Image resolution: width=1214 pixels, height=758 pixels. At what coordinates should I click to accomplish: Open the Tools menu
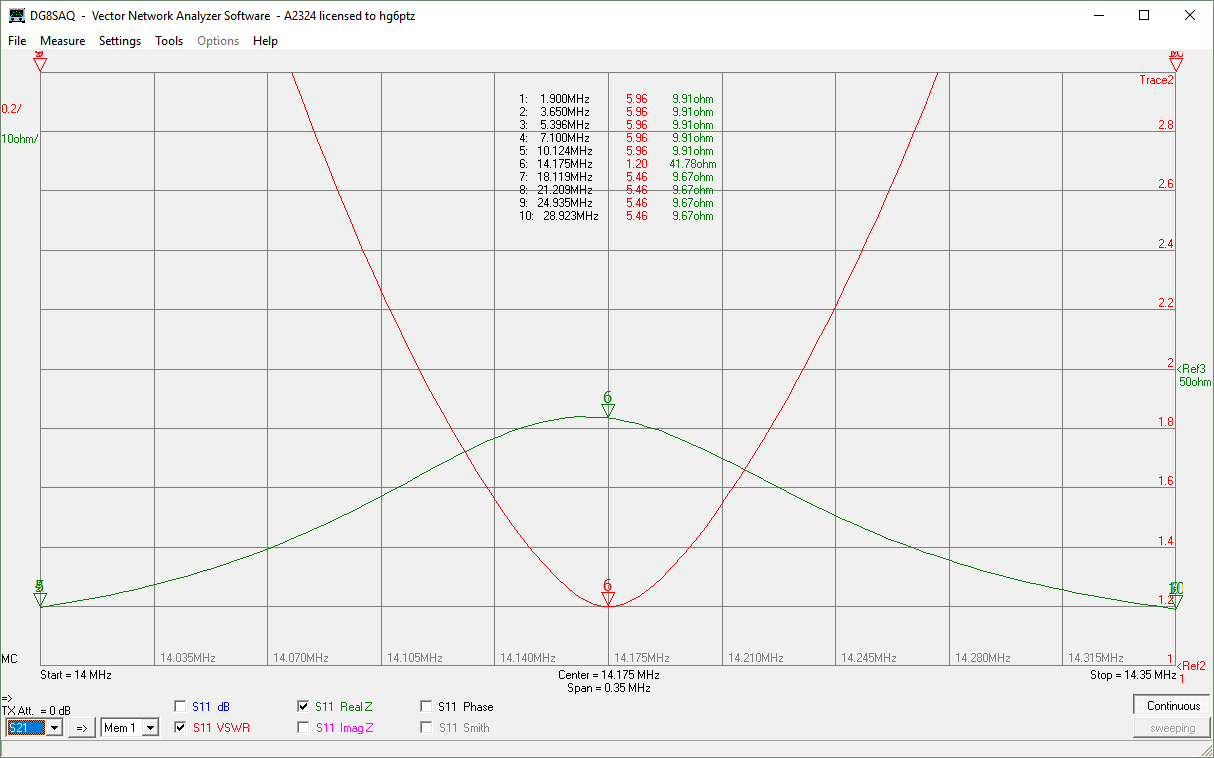tap(169, 41)
